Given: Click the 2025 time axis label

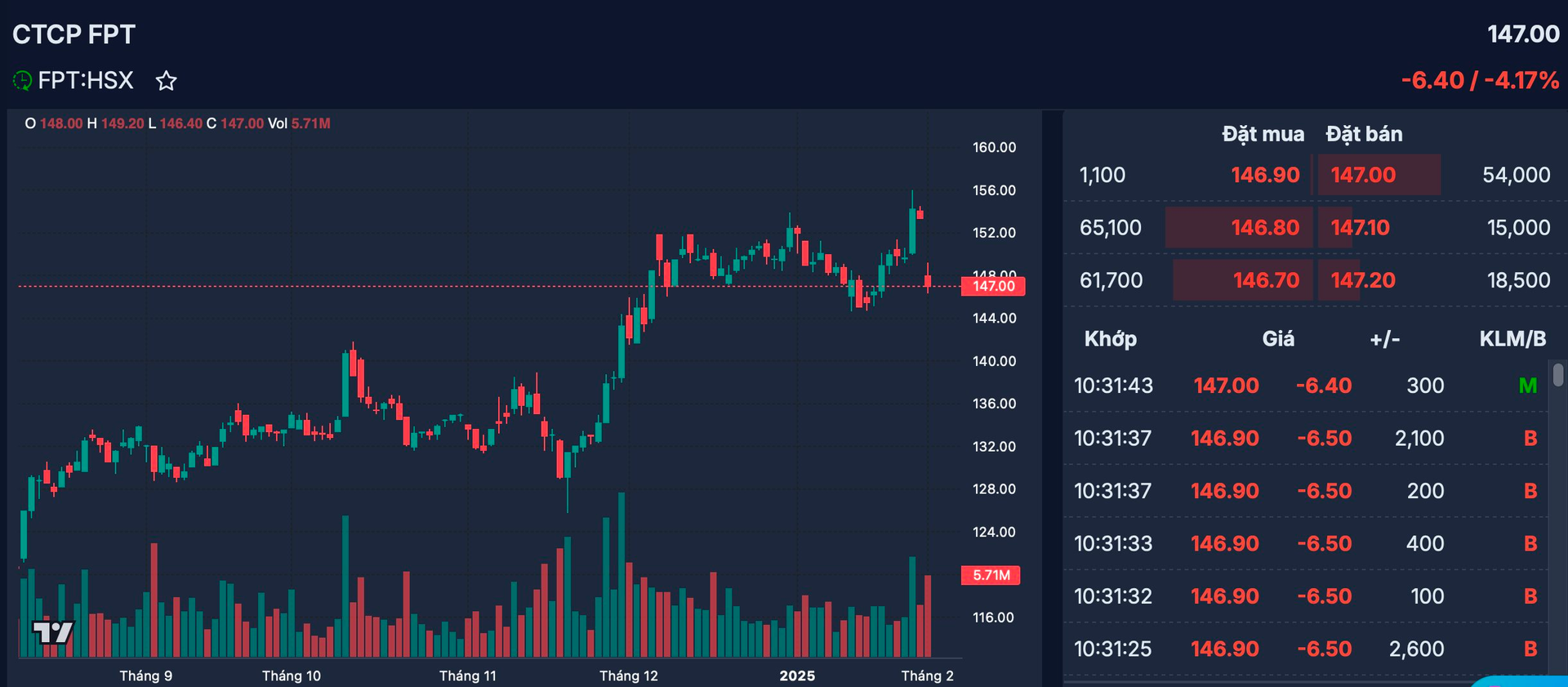Looking at the screenshot, I should 797,676.
